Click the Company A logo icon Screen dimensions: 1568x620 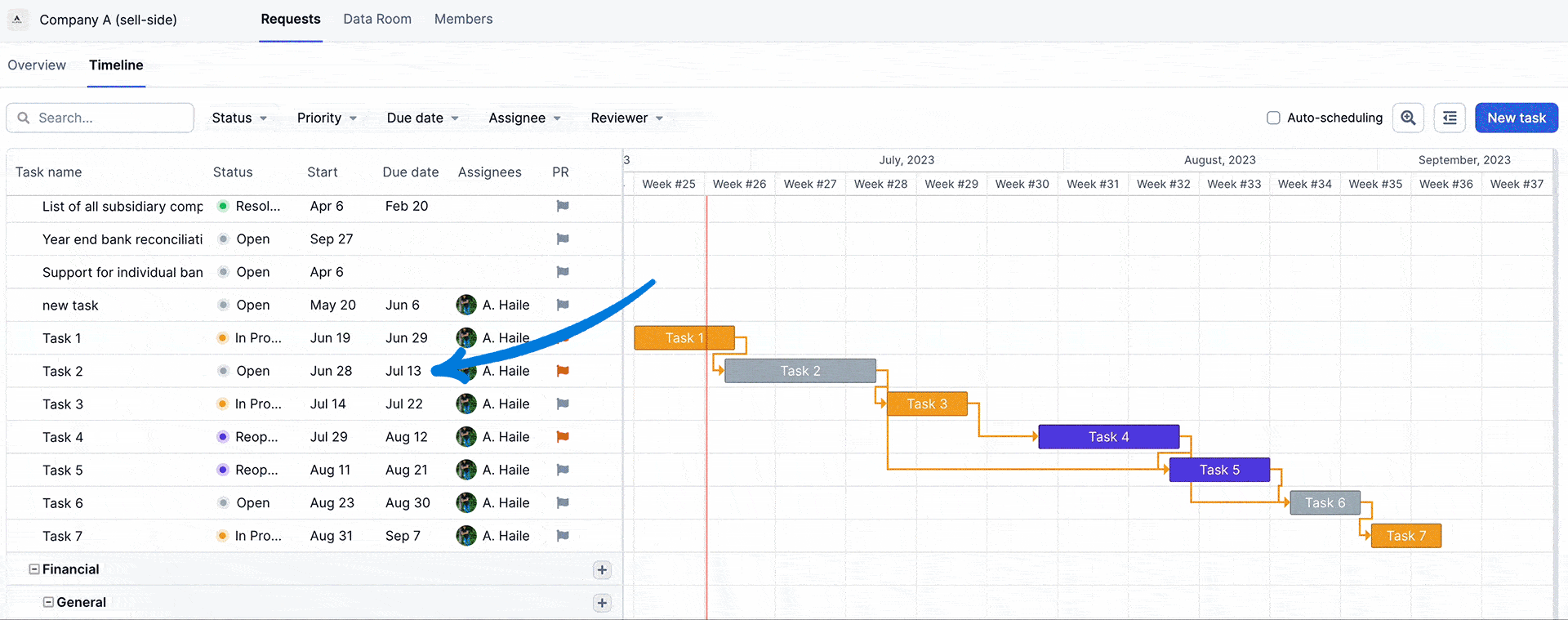[17, 20]
